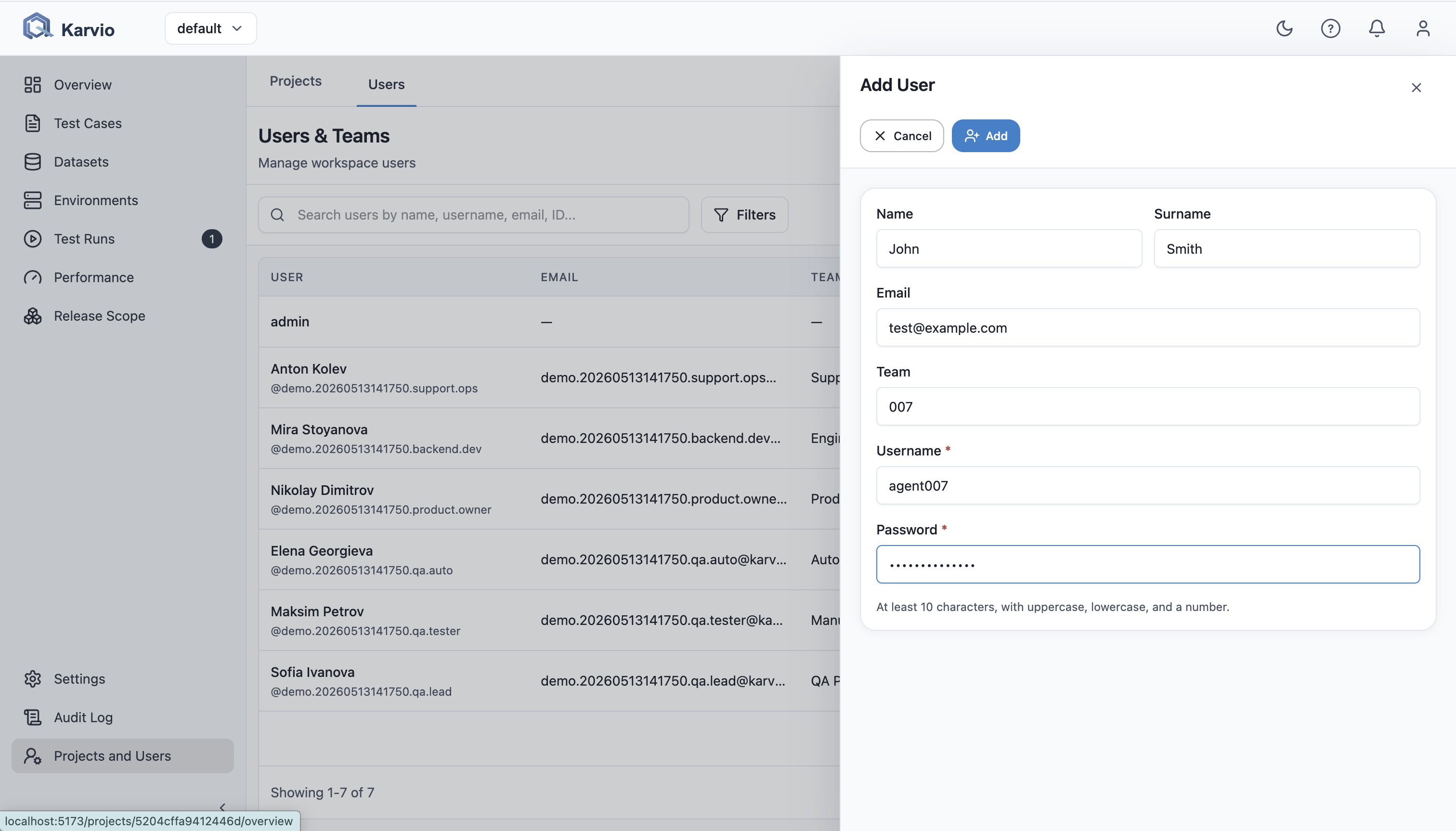Viewport: 1456px width, 831px height.
Task: Open the Audit Log
Action: 123,717
